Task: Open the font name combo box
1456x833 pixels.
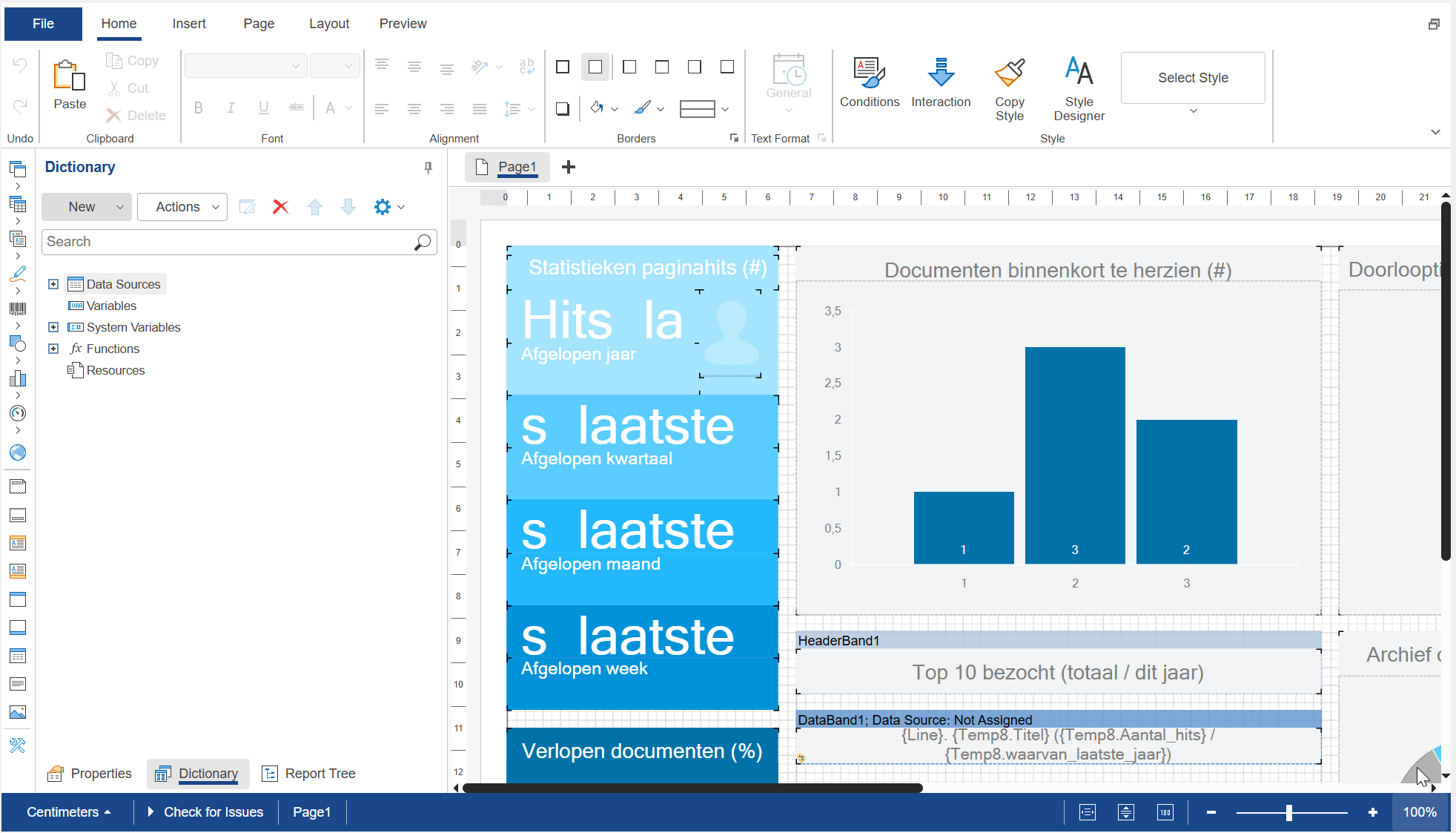Action: (245, 66)
